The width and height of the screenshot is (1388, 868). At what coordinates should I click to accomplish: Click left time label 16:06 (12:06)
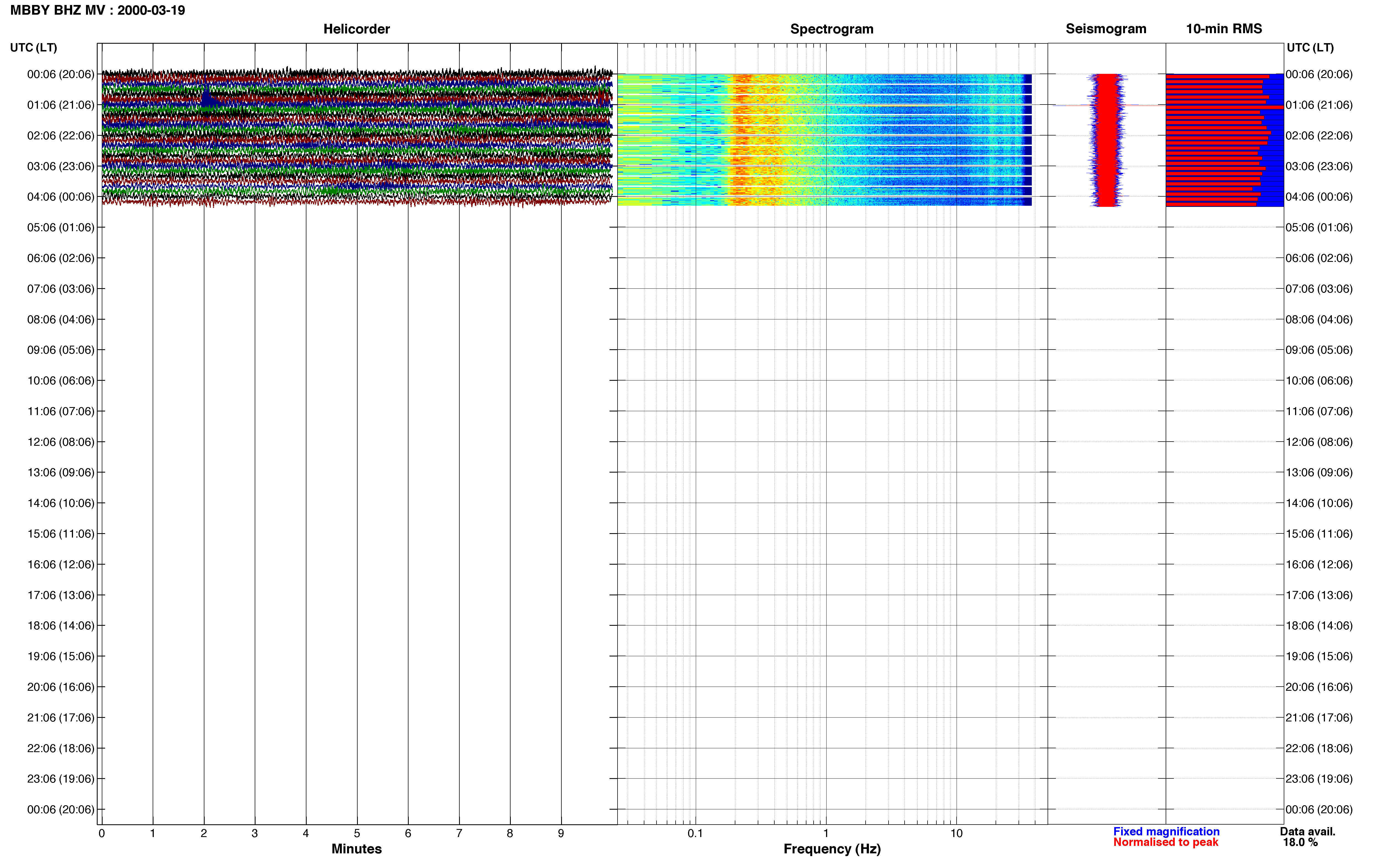point(60,564)
